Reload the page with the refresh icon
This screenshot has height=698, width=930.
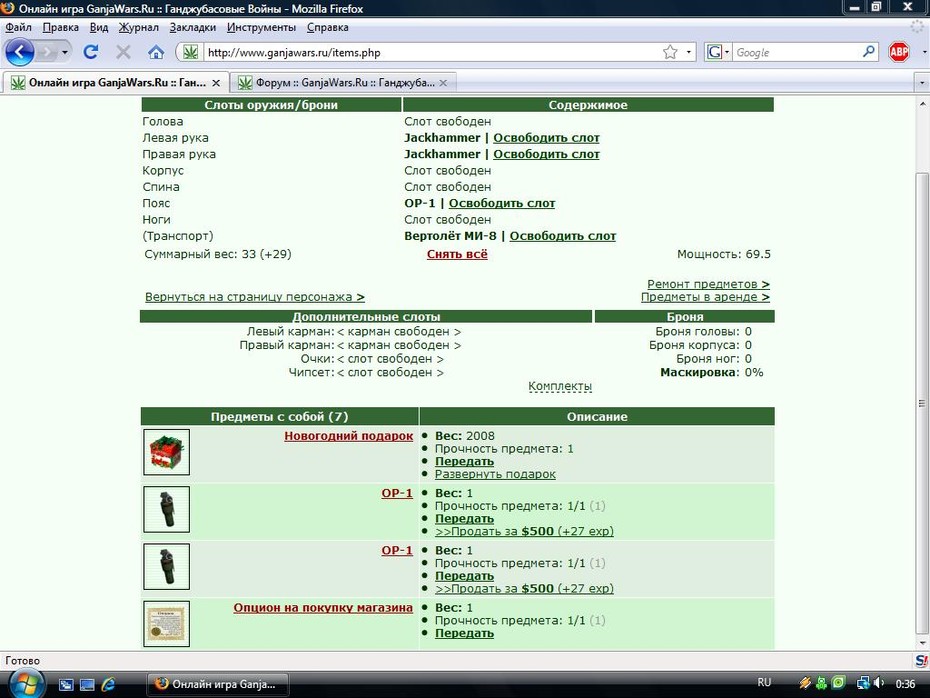(x=91, y=52)
